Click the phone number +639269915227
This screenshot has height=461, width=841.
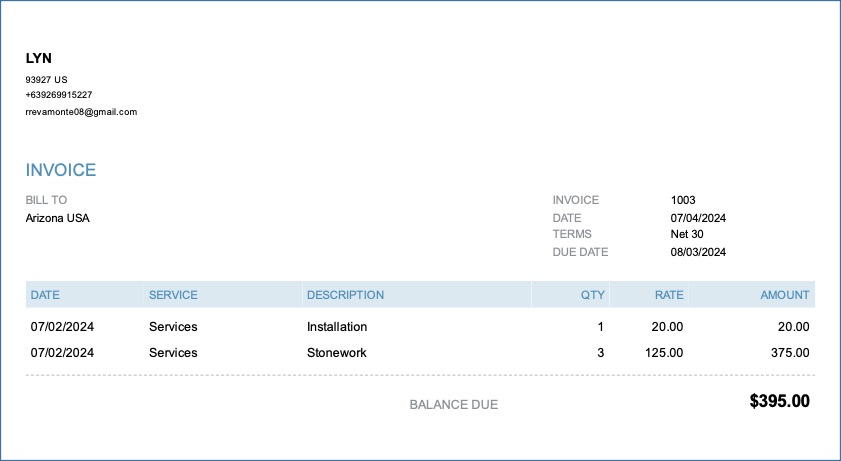tap(59, 95)
